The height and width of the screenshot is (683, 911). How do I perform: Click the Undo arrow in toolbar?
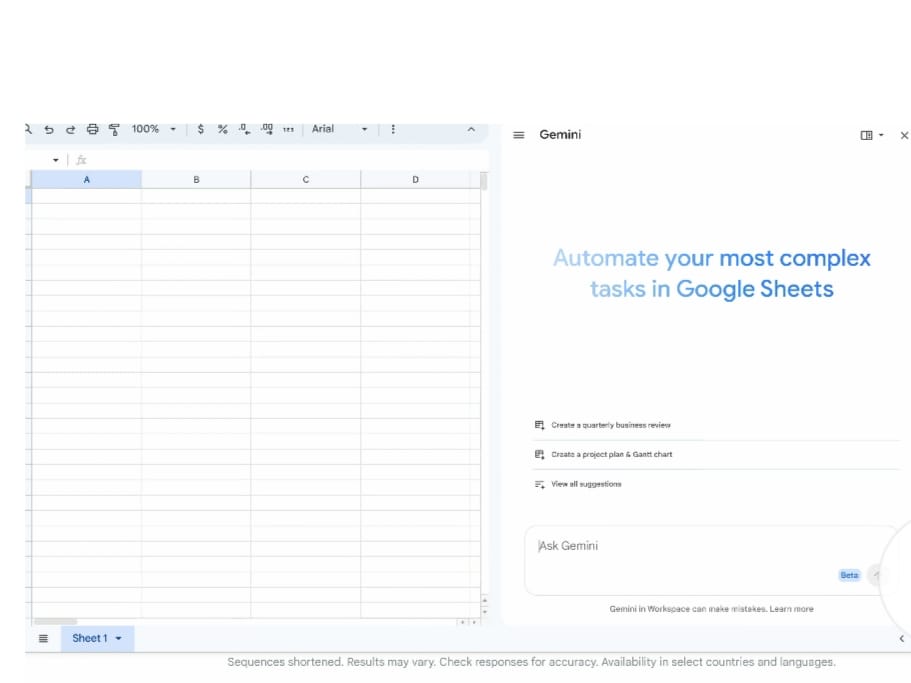pos(49,129)
